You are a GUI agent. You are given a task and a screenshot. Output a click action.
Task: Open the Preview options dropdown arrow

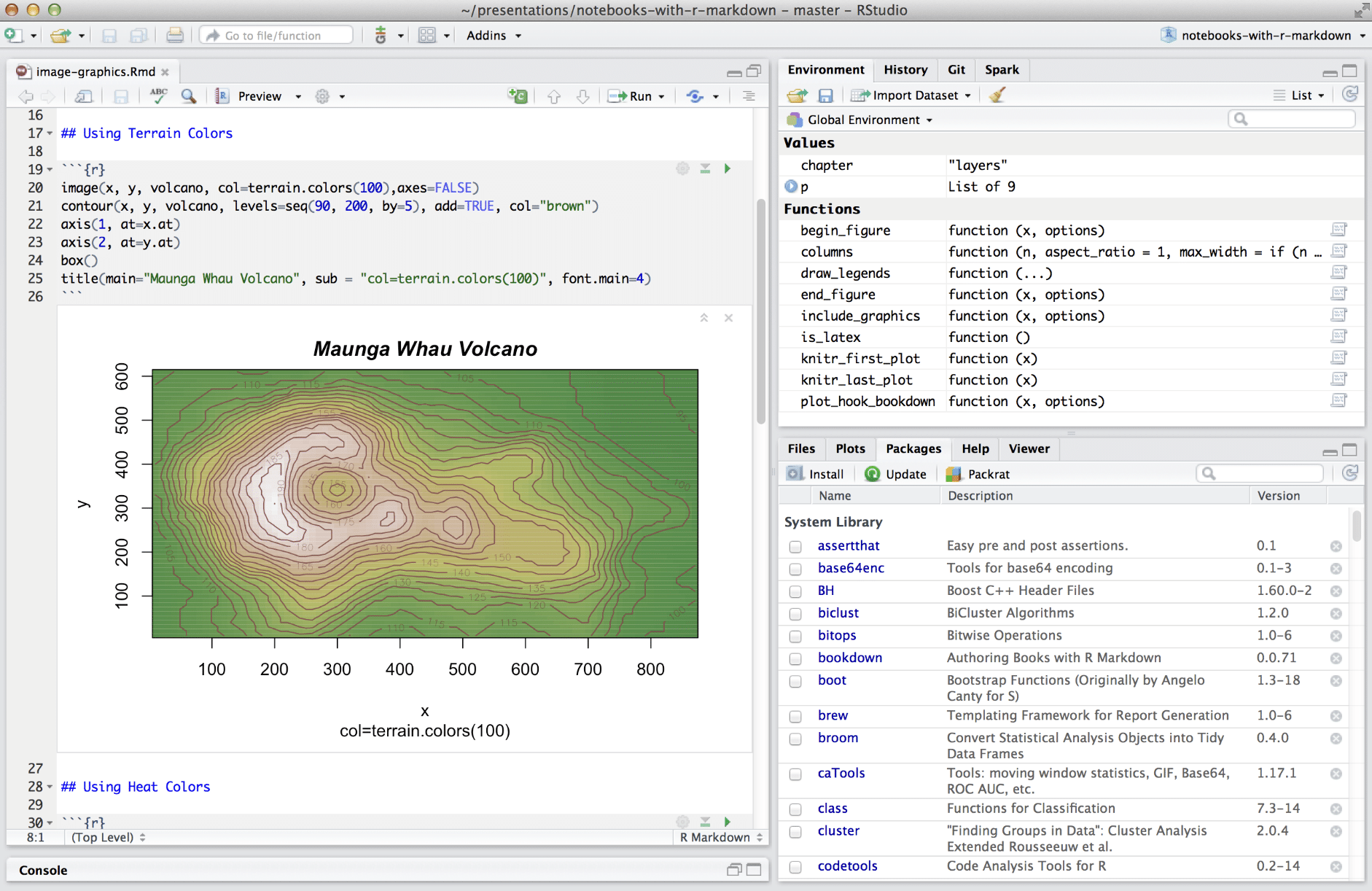coord(298,96)
